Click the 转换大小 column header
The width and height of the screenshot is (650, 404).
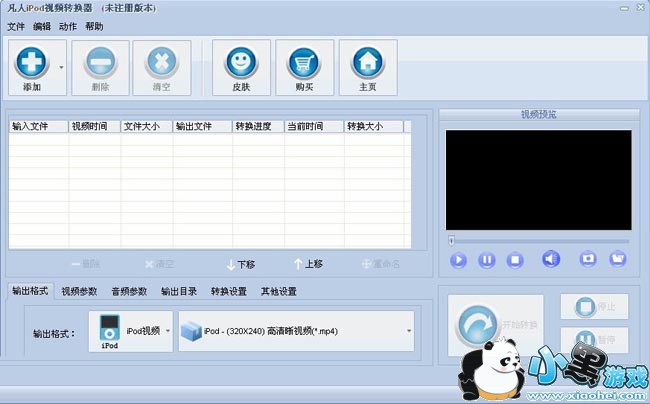pos(374,126)
